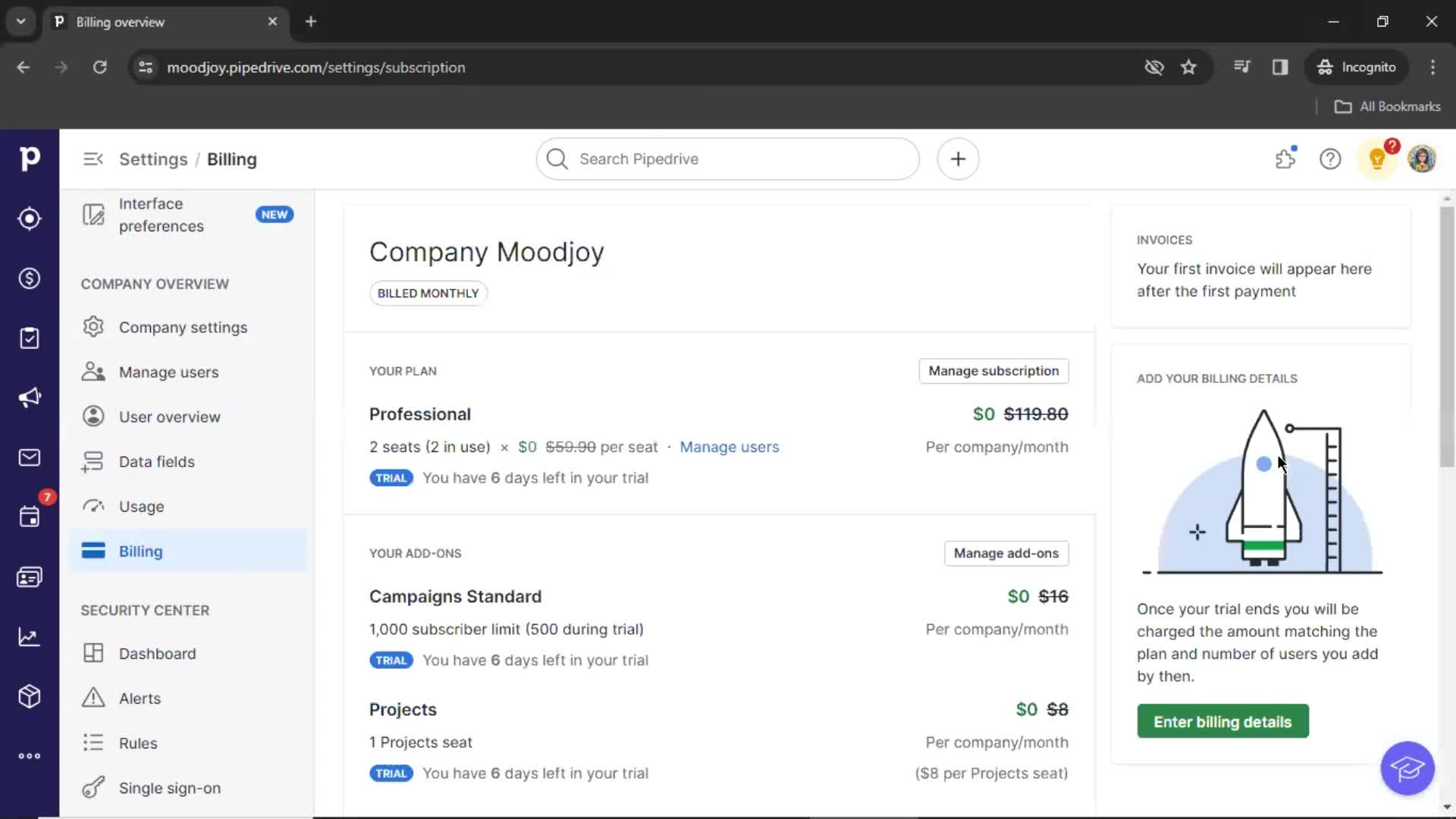The height and width of the screenshot is (819, 1456).
Task: Click the Projects add-on title
Action: pyautogui.click(x=403, y=710)
